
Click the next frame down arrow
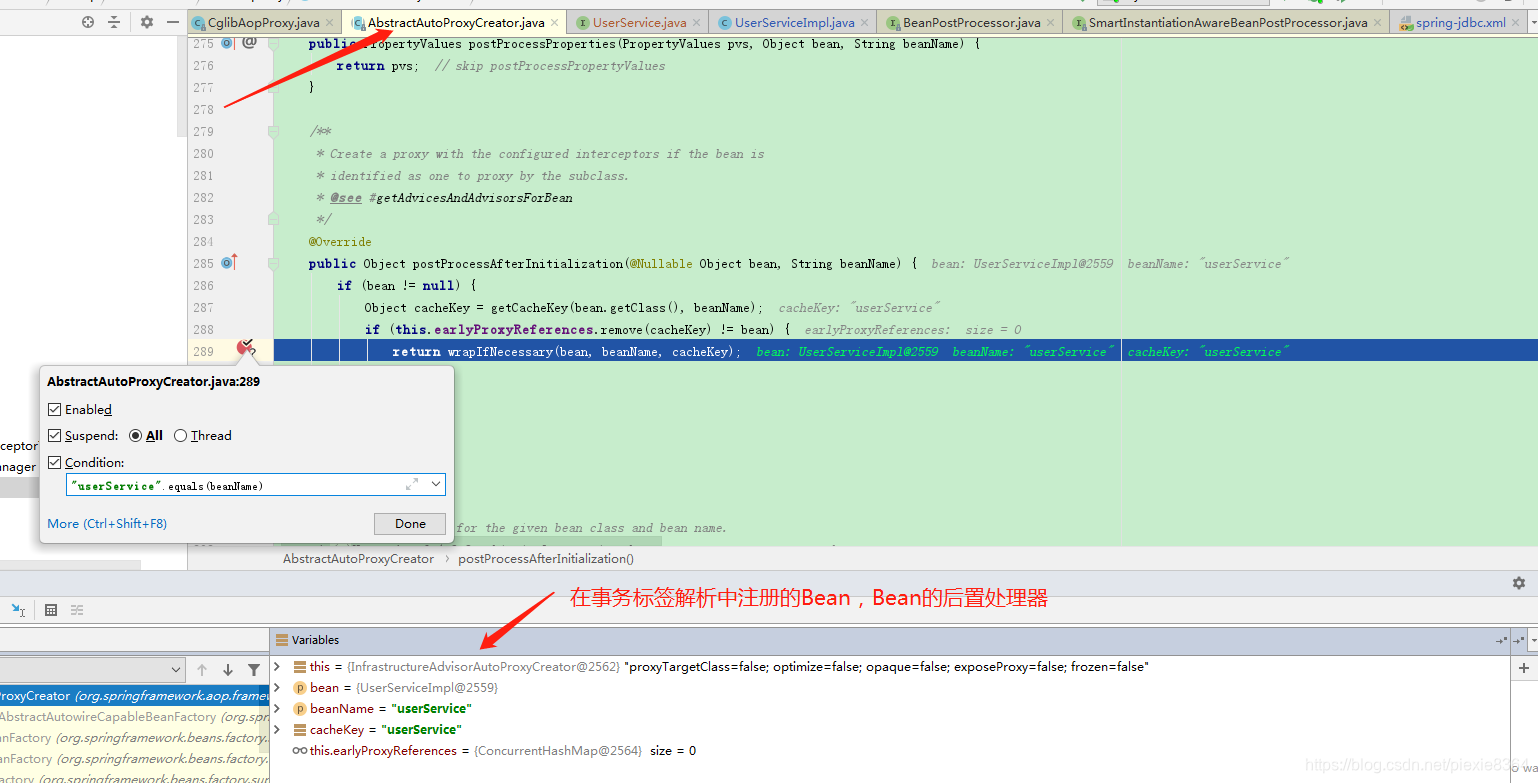(x=228, y=670)
